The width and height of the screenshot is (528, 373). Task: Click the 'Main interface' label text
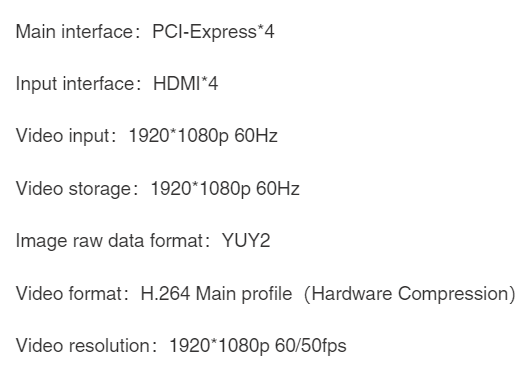coord(74,32)
